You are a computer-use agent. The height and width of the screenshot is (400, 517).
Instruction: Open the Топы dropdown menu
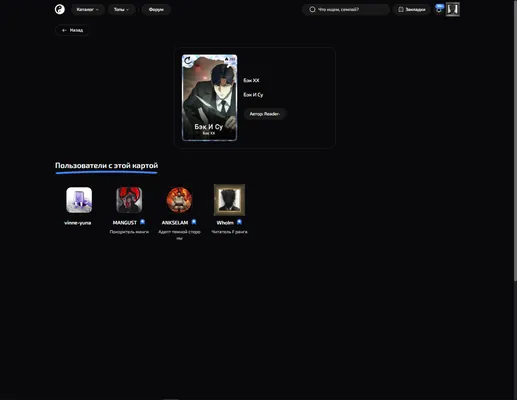tap(121, 10)
